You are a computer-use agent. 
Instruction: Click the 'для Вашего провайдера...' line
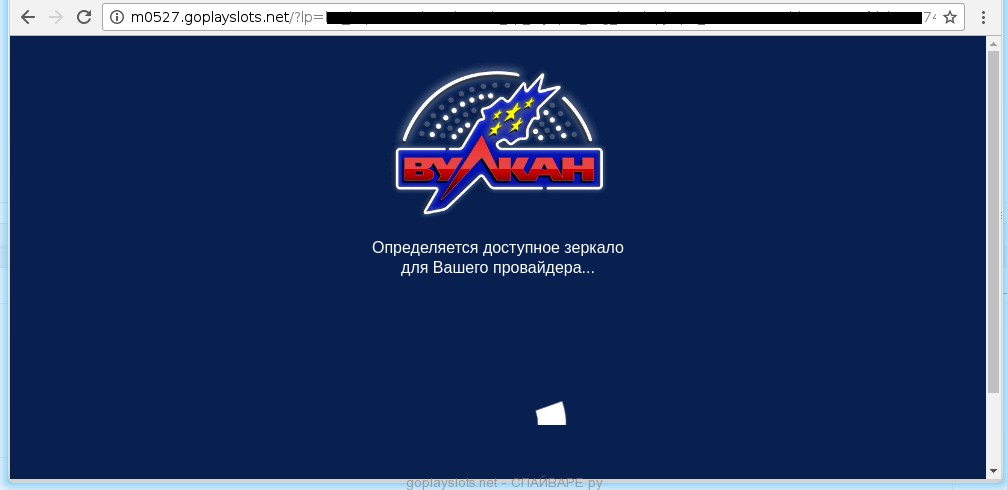pos(497,268)
